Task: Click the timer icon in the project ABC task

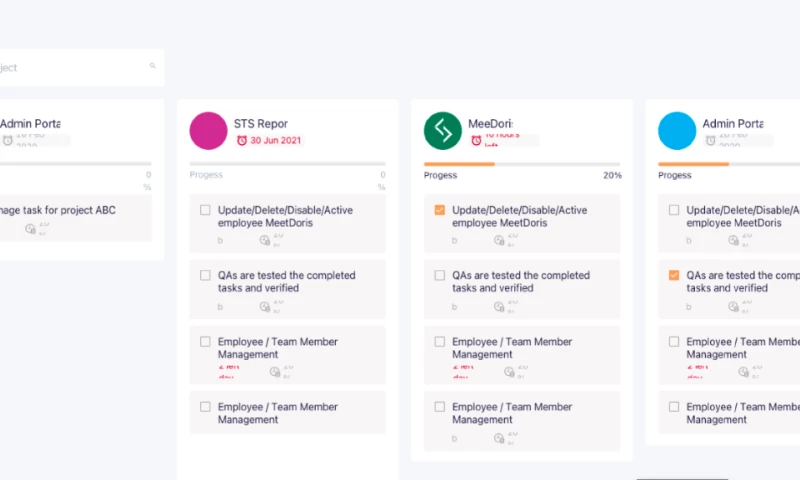Action: pos(31,229)
